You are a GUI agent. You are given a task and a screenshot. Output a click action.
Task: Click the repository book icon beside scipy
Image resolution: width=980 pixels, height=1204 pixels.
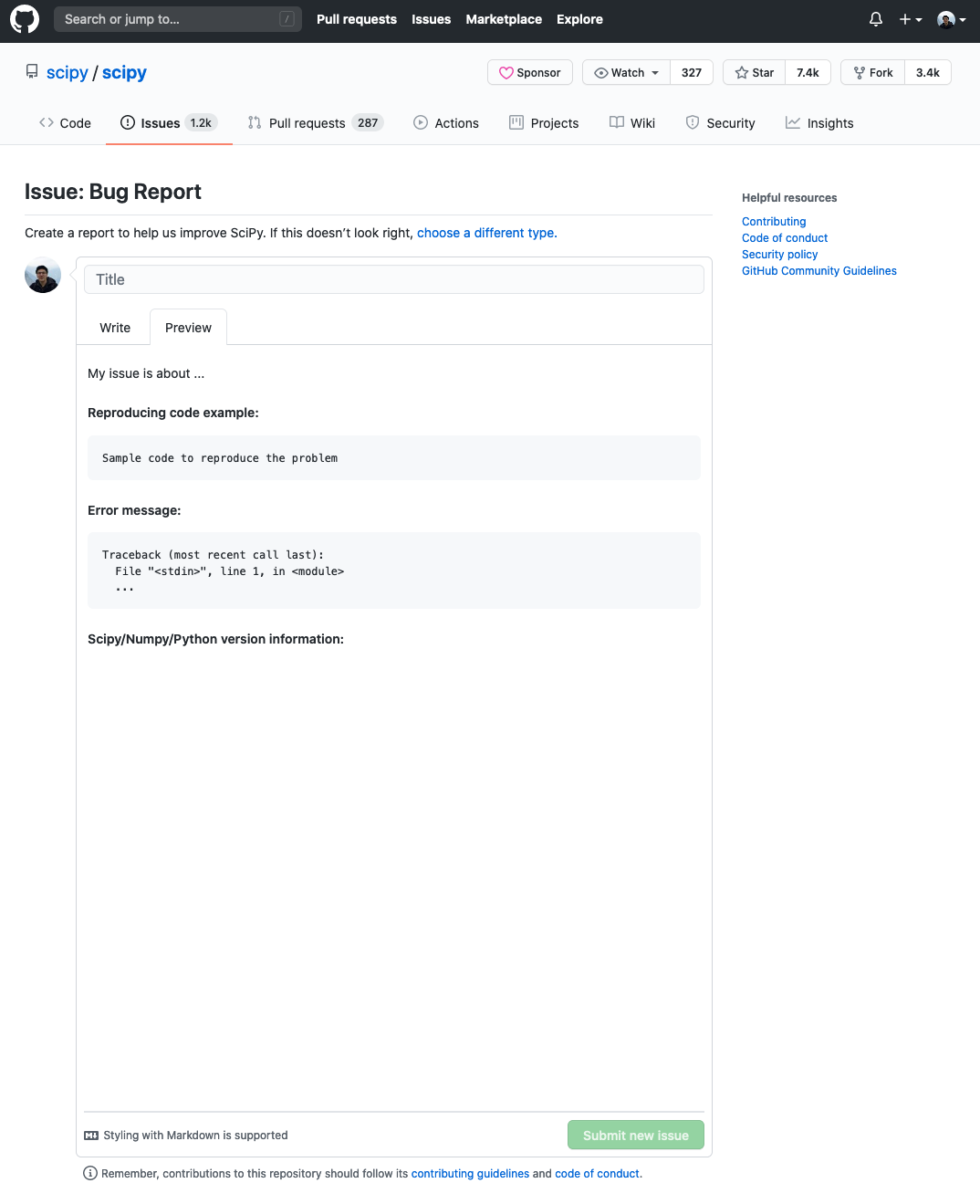[x=32, y=72]
